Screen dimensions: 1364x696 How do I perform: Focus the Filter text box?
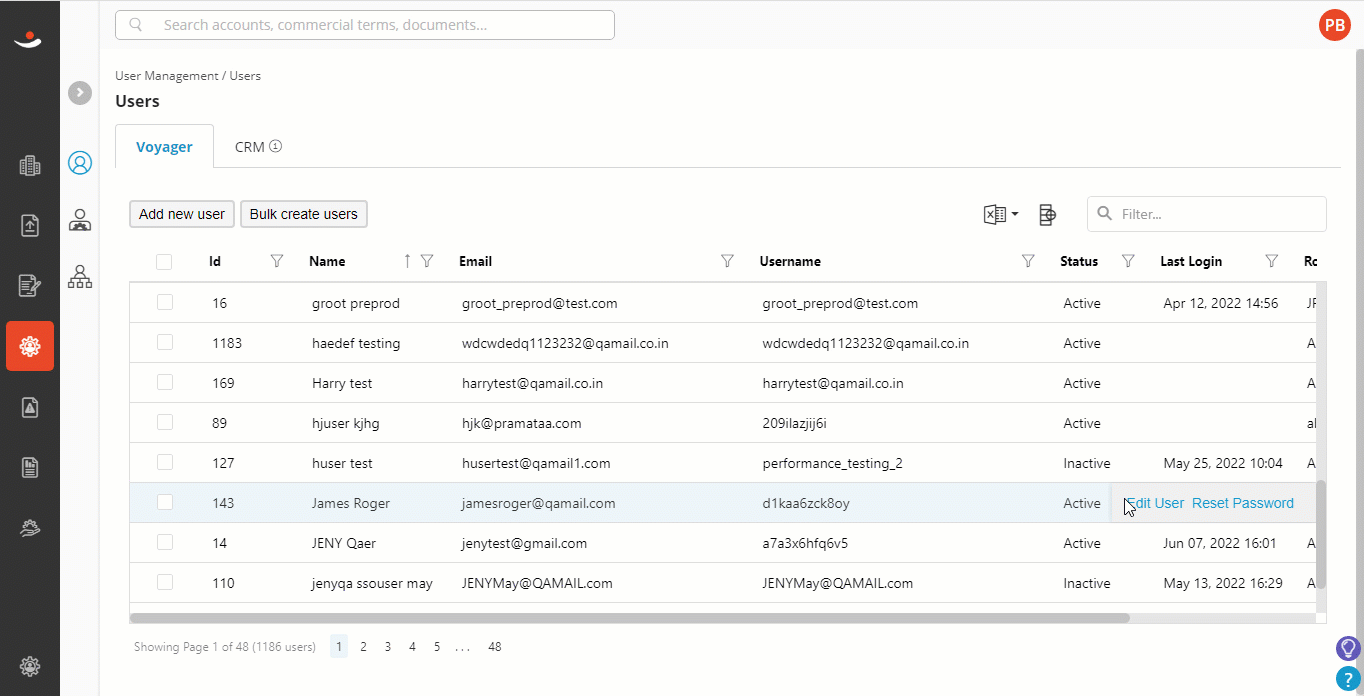point(1207,214)
